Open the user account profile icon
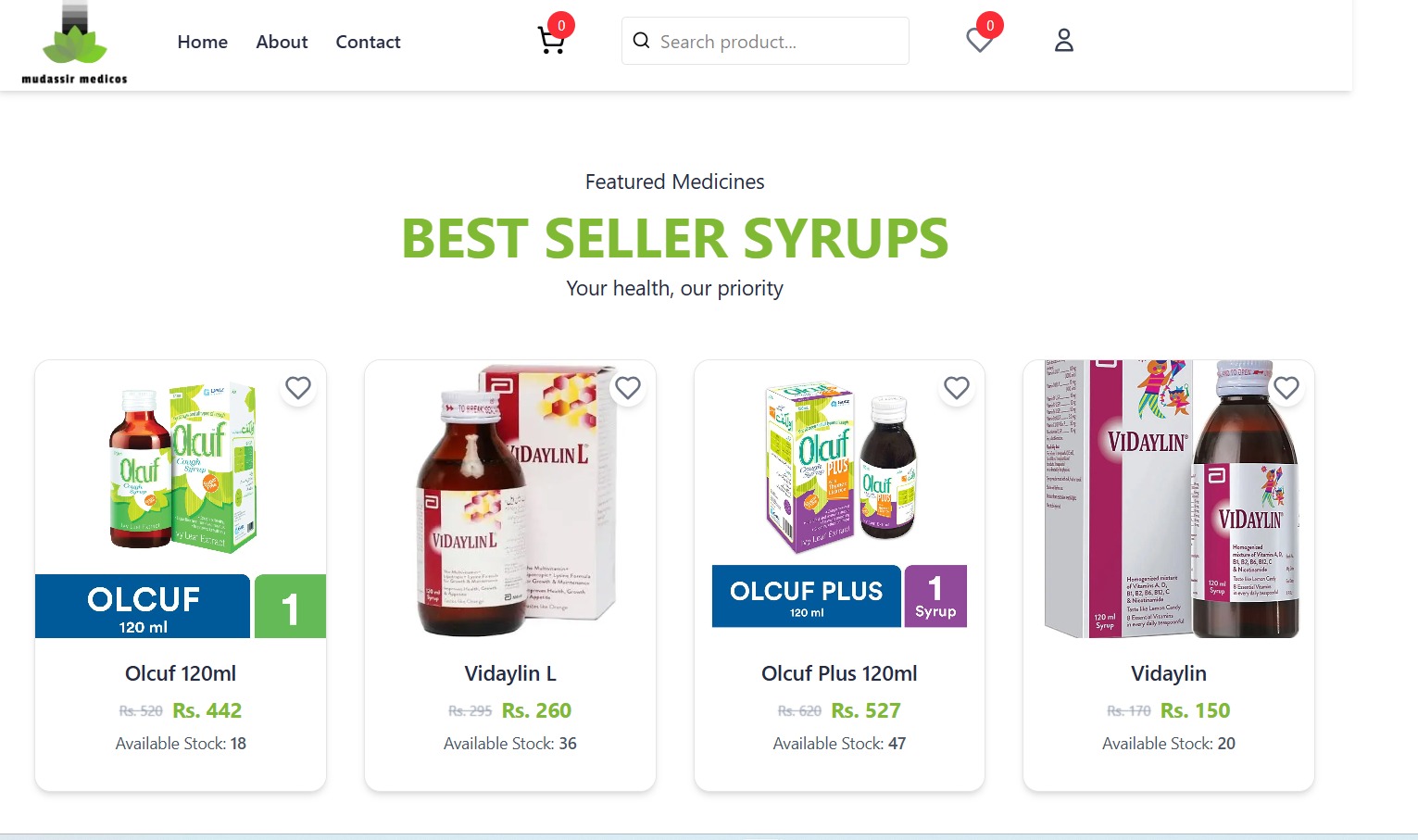Viewport: 1418px width, 840px height. pos(1064,41)
